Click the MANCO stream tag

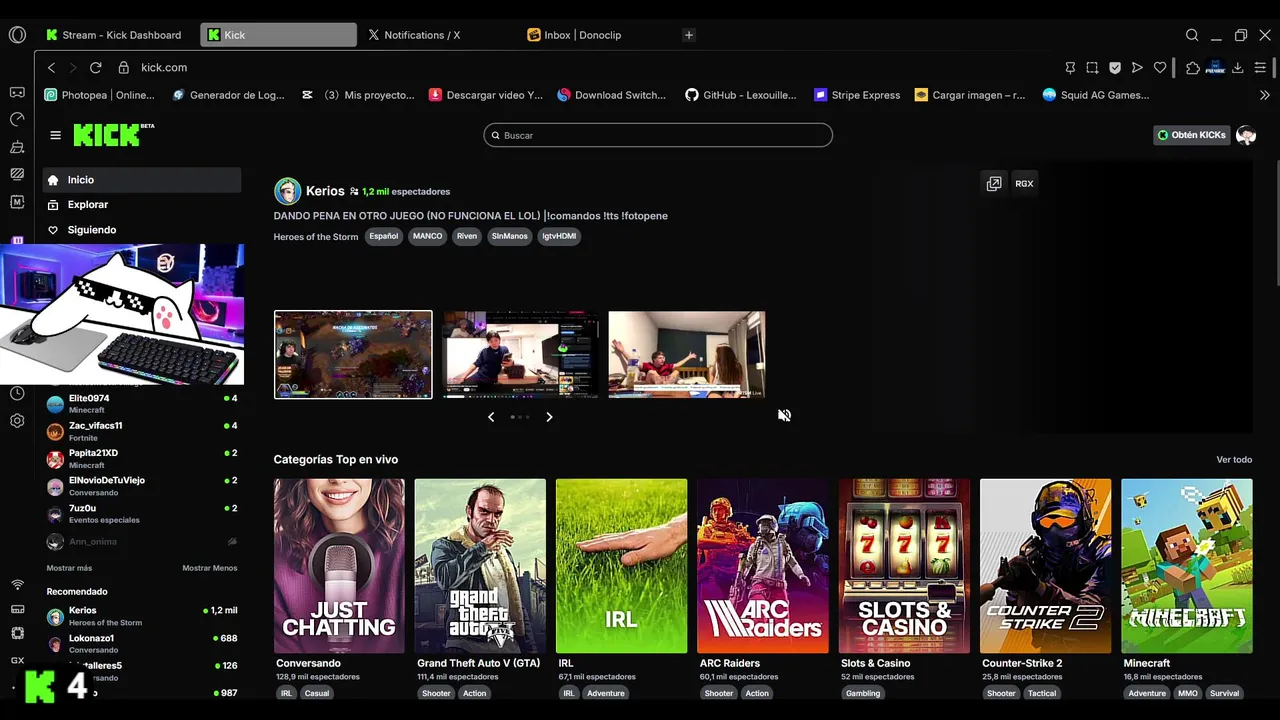pos(427,237)
